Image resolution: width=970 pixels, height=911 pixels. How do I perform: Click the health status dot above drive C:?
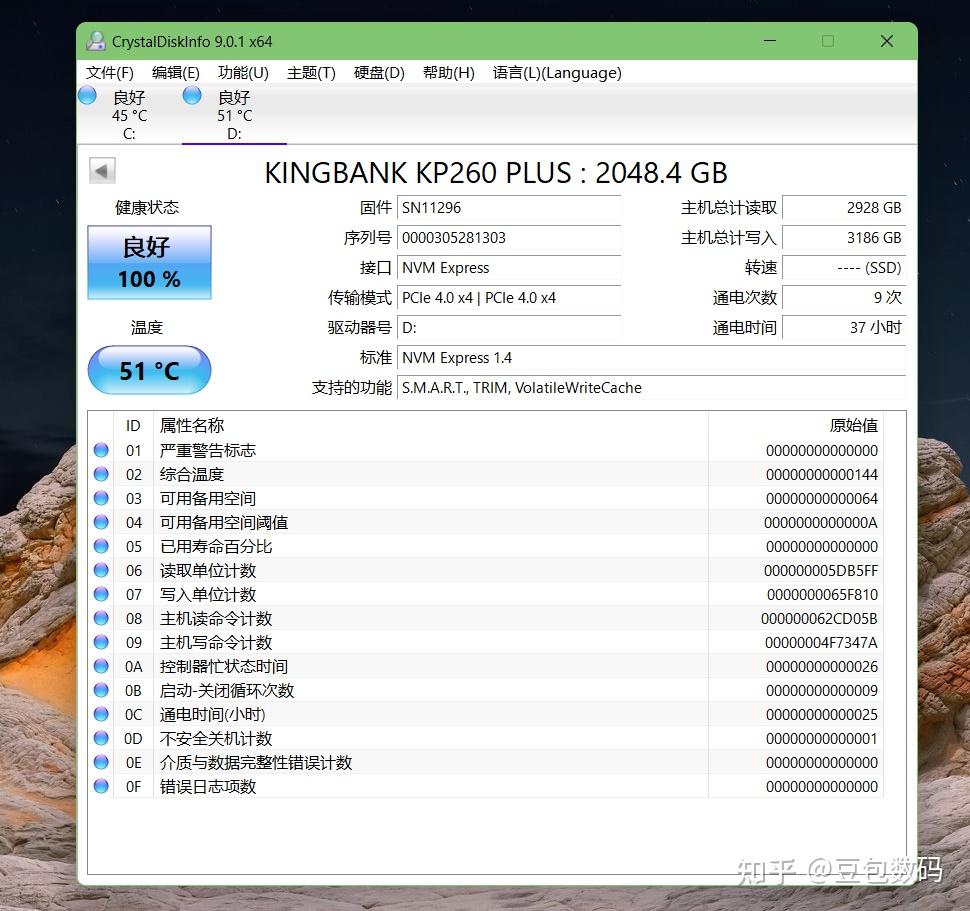[x=89, y=95]
